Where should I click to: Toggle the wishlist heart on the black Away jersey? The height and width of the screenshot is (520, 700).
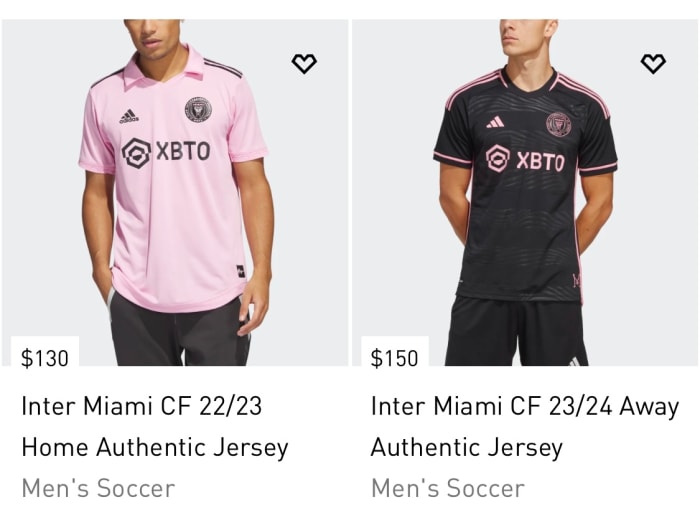(x=653, y=64)
